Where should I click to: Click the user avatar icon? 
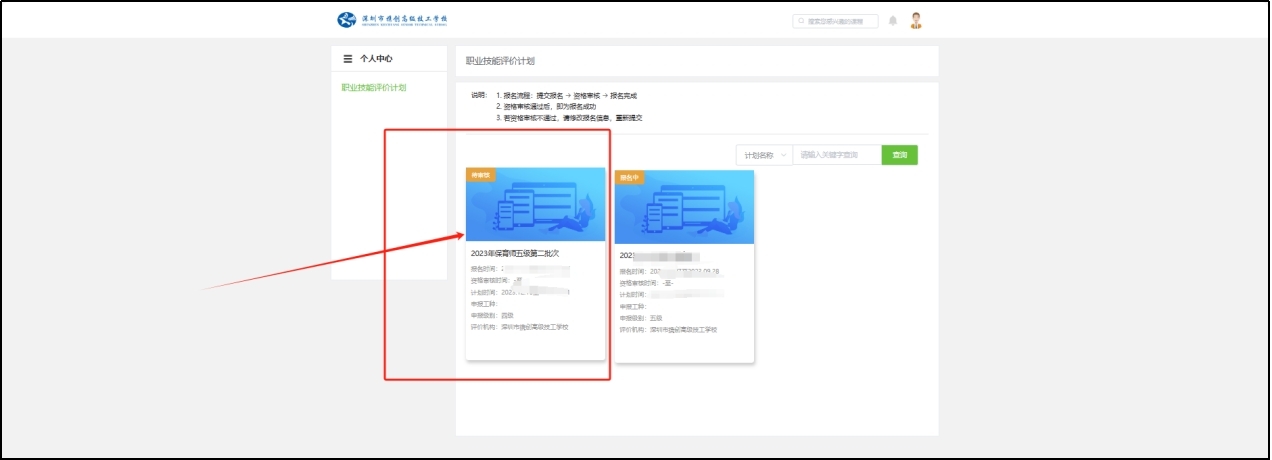point(916,21)
